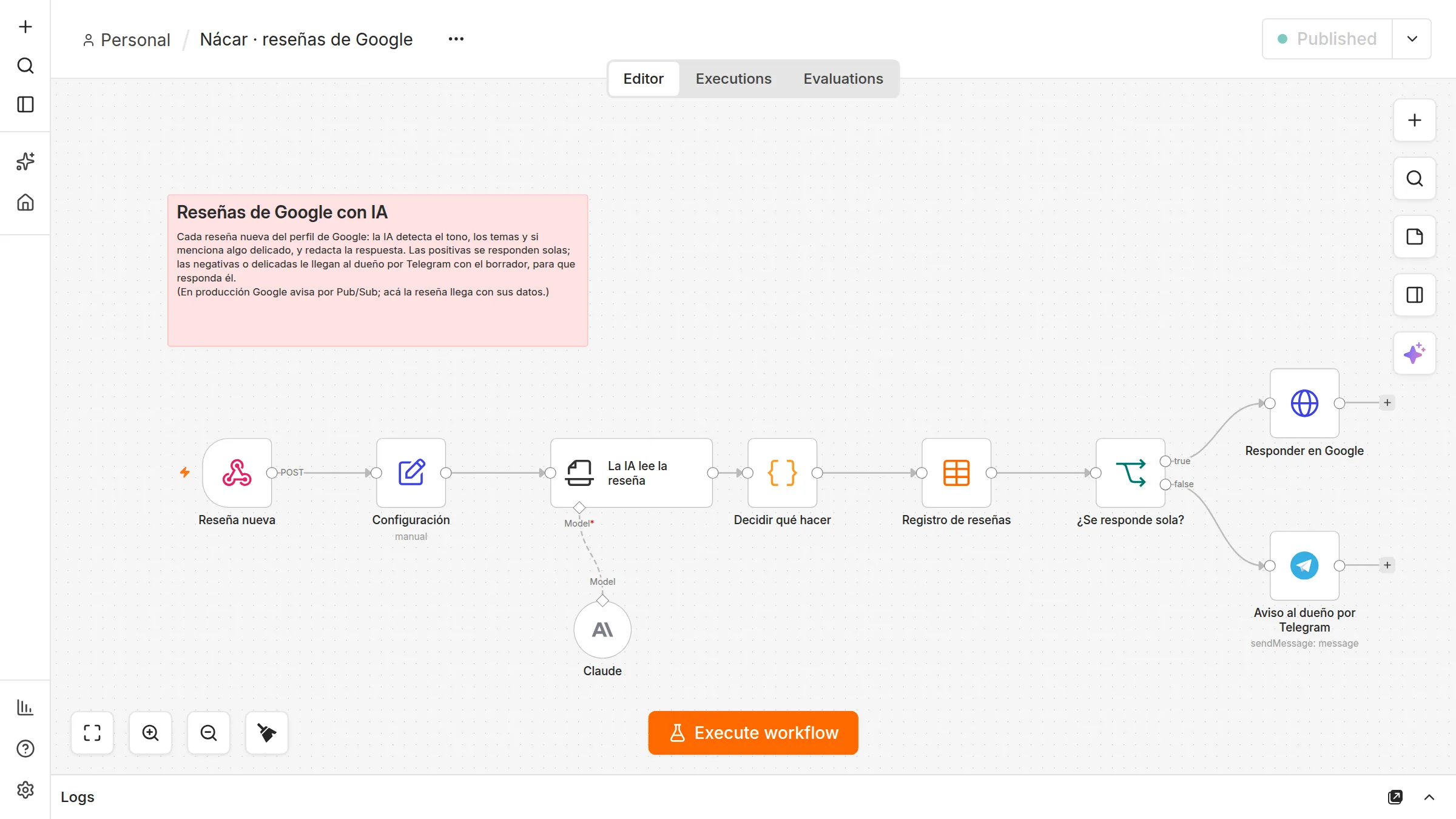Screen dimensions: 1456x819
Task: Zoom out of the canvas
Action: (x=209, y=733)
